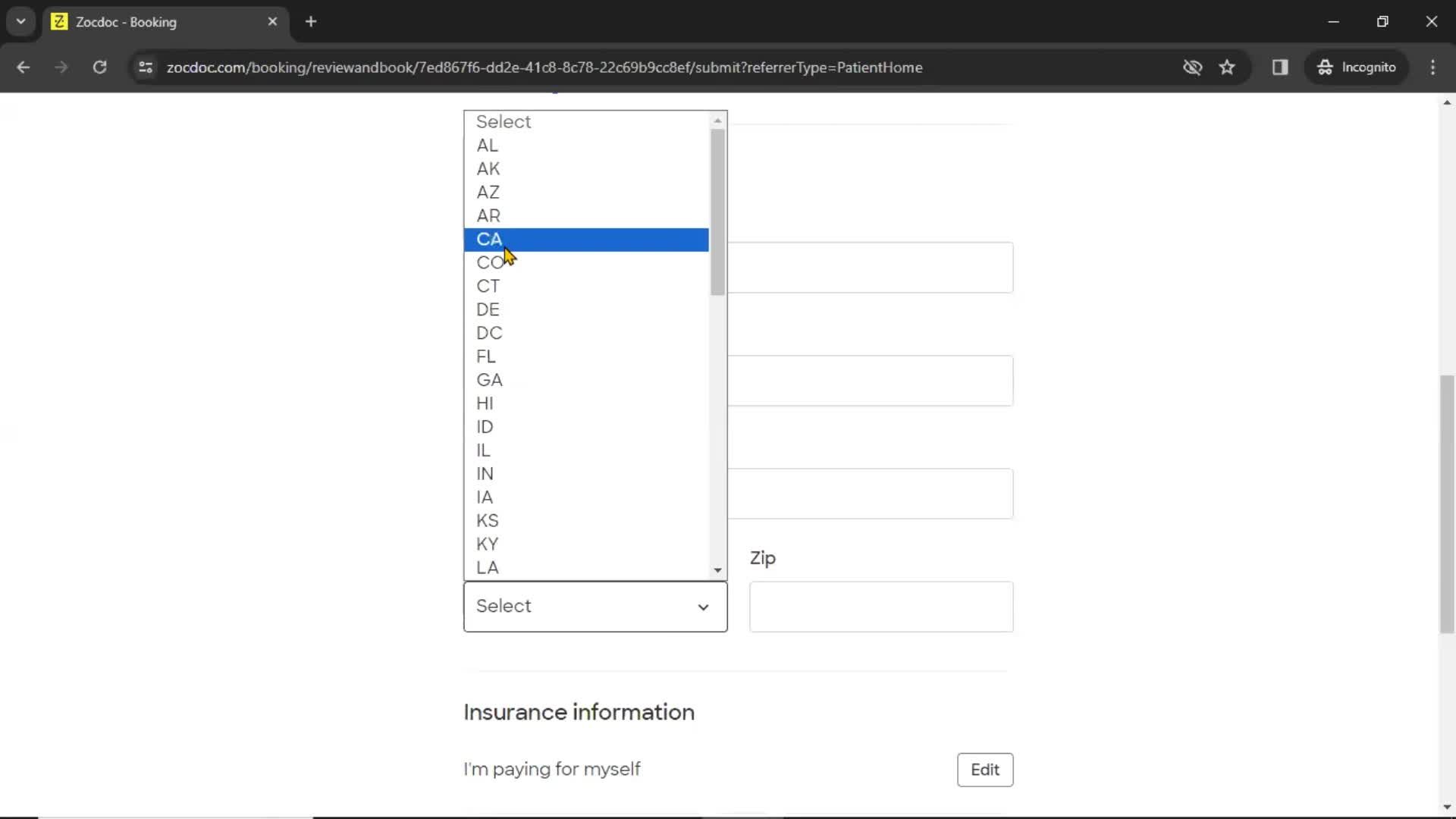Bookmark this page with the star icon
The height and width of the screenshot is (819, 1456).
pyautogui.click(x=1227, y=67)
